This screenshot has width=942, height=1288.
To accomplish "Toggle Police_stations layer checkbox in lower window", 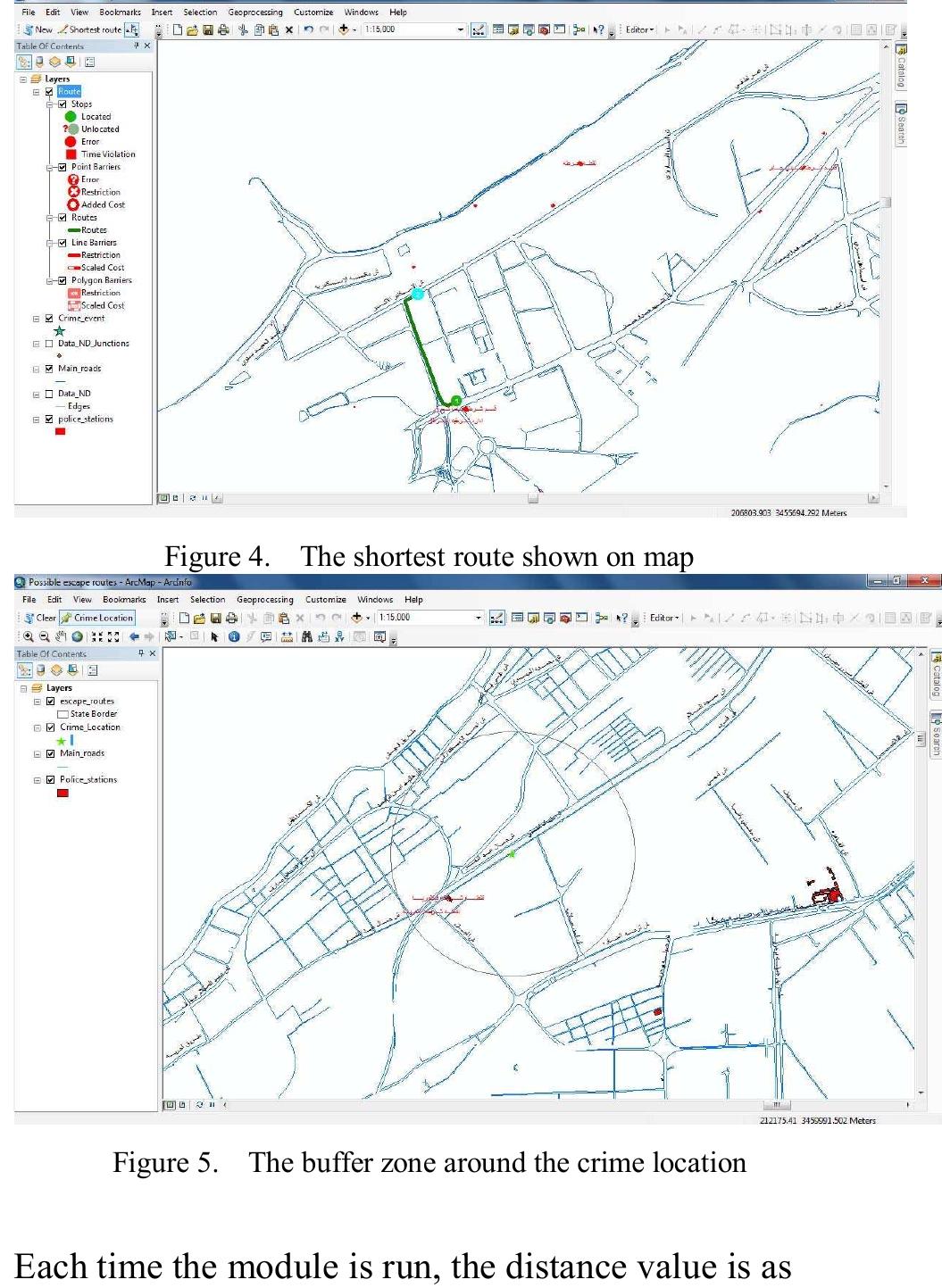I will tap(50, 780).
